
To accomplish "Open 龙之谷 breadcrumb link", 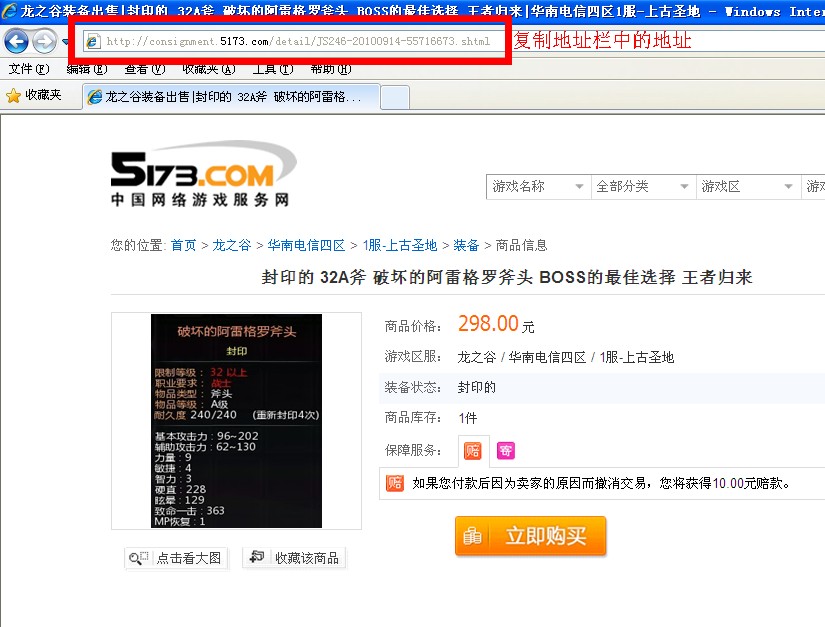I will (232, 245).
